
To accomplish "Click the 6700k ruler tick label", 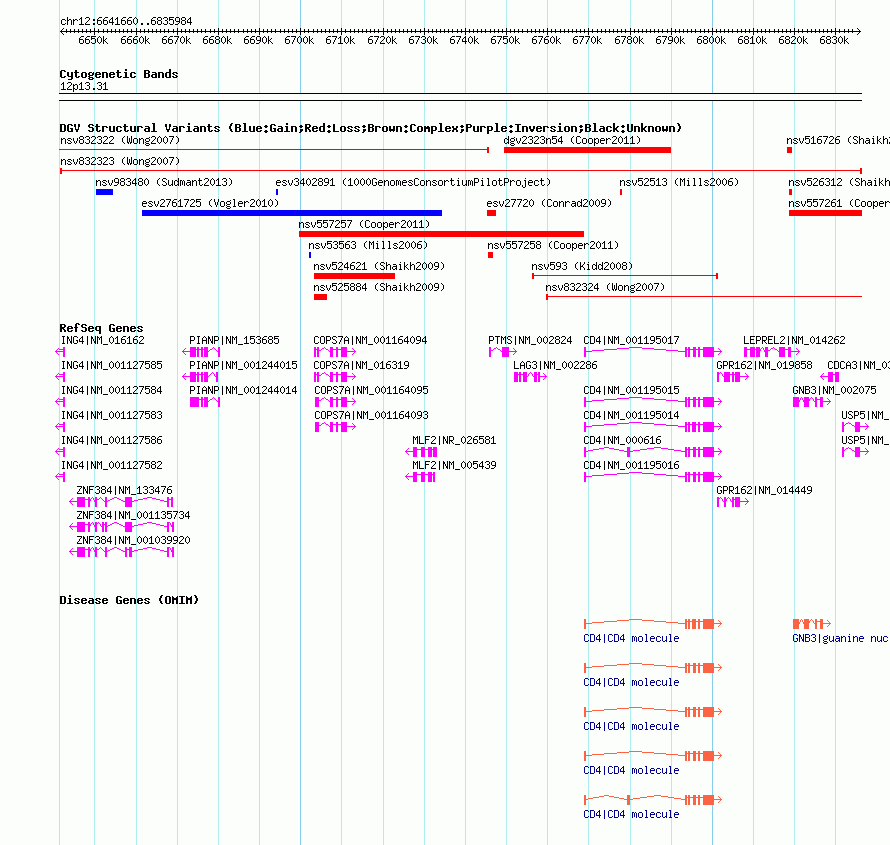I will pyautogui.click(x=299, y=40).
